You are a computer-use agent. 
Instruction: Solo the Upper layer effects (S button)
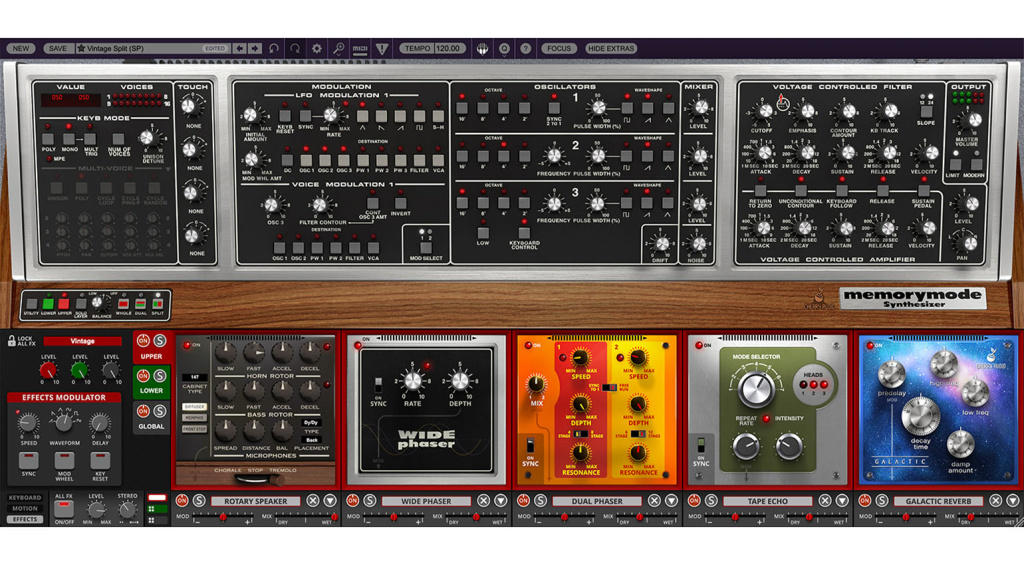[x=159, y=341]
